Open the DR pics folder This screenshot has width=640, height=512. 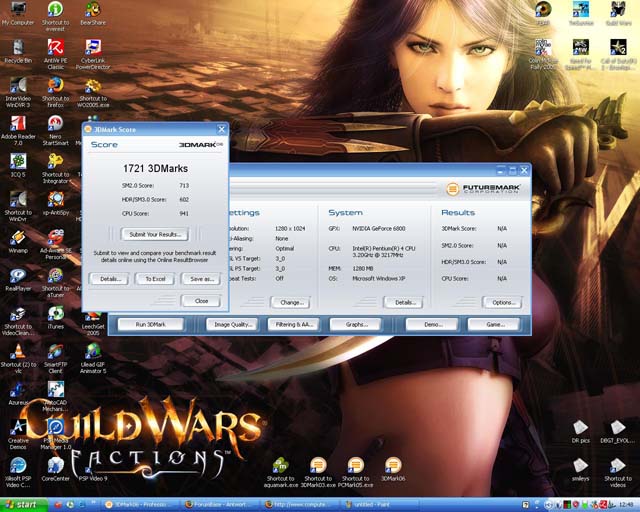(x=580, y=432)
